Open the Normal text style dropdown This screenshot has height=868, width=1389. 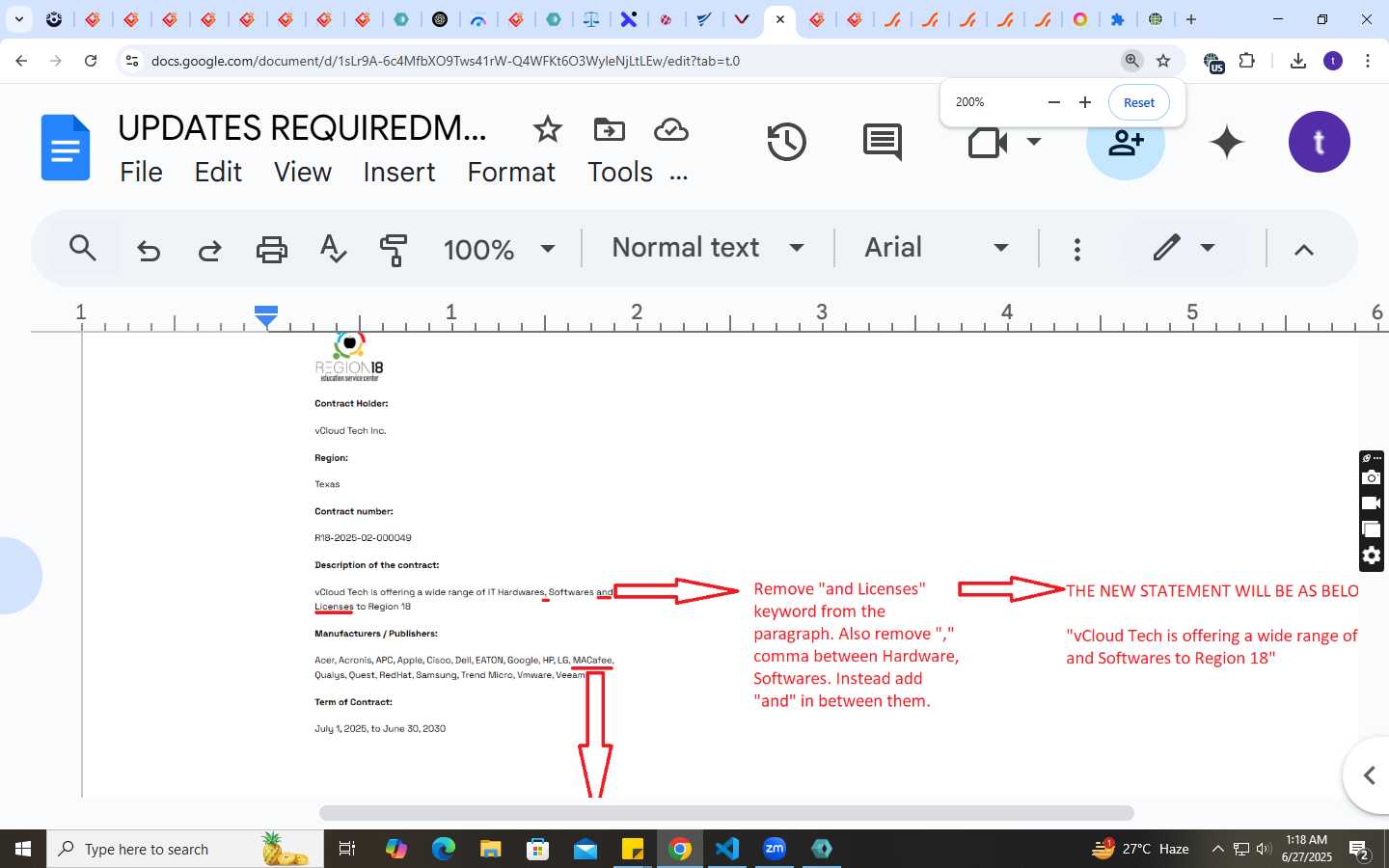pos(707,248)
